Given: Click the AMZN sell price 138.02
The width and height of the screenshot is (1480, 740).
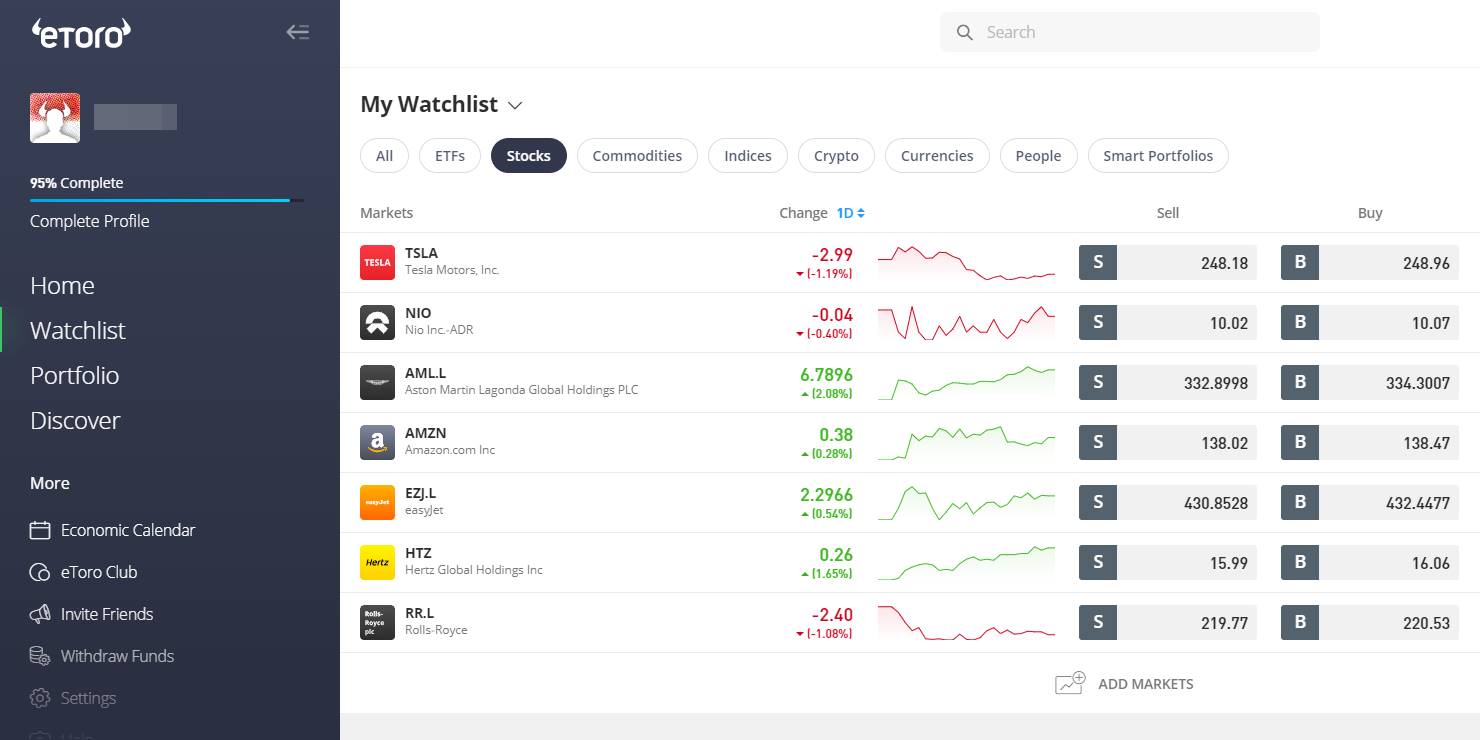Looking at the screenshot, I should 1224,444.
